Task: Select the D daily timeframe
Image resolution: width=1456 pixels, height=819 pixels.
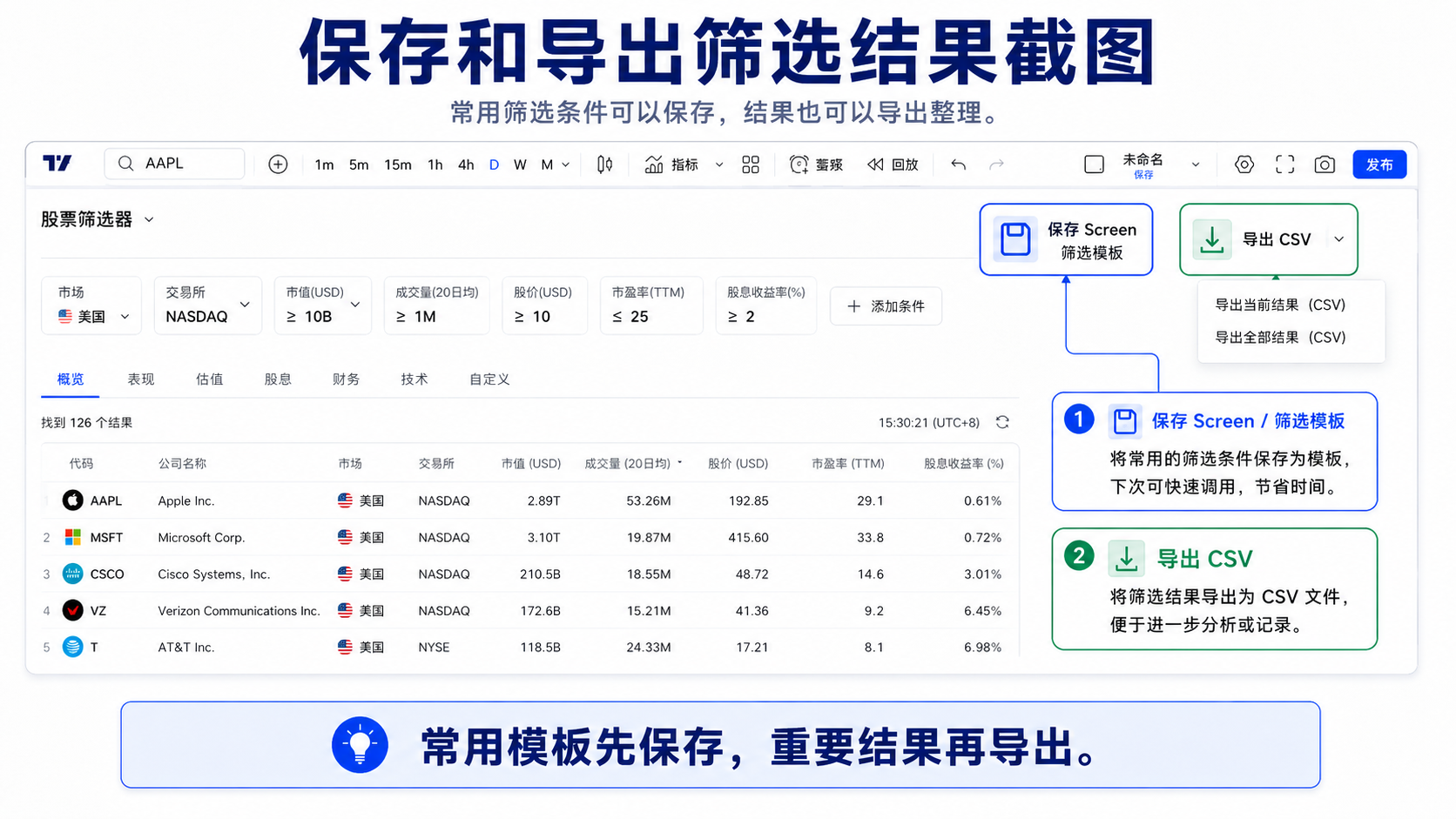Action: coord(494,164)
